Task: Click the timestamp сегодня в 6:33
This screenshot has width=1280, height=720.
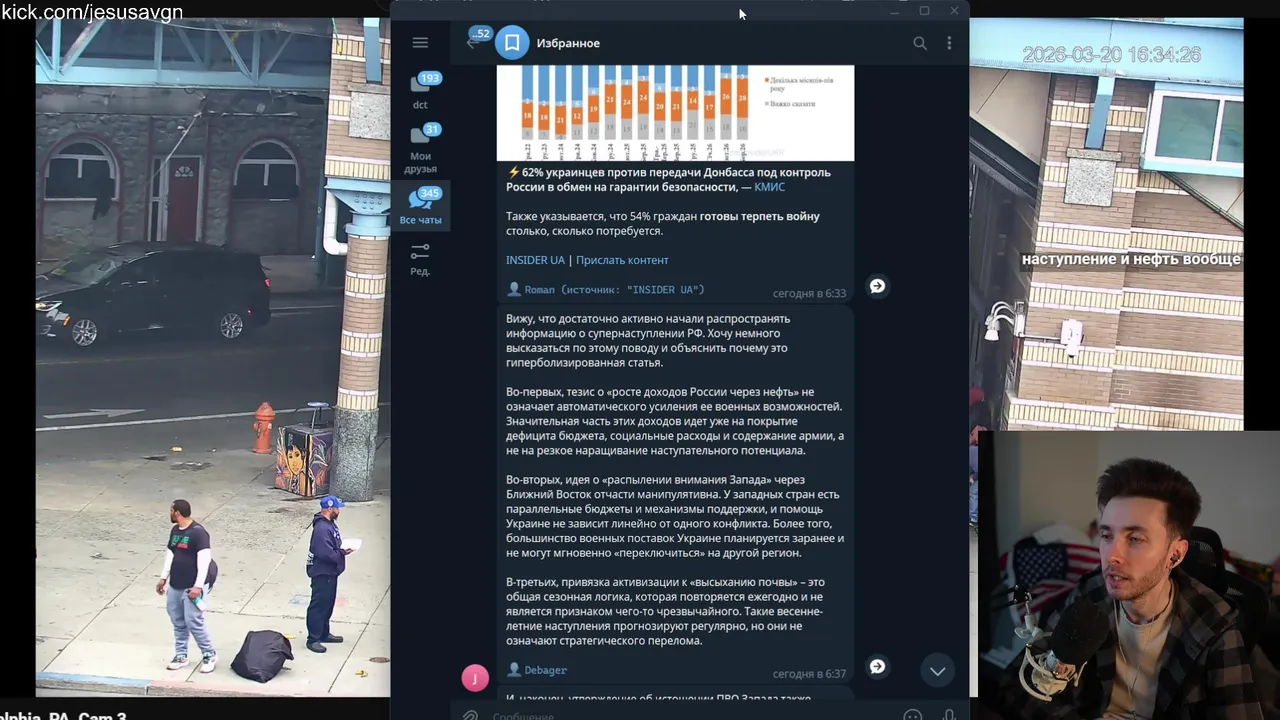Action: point(809,294)
